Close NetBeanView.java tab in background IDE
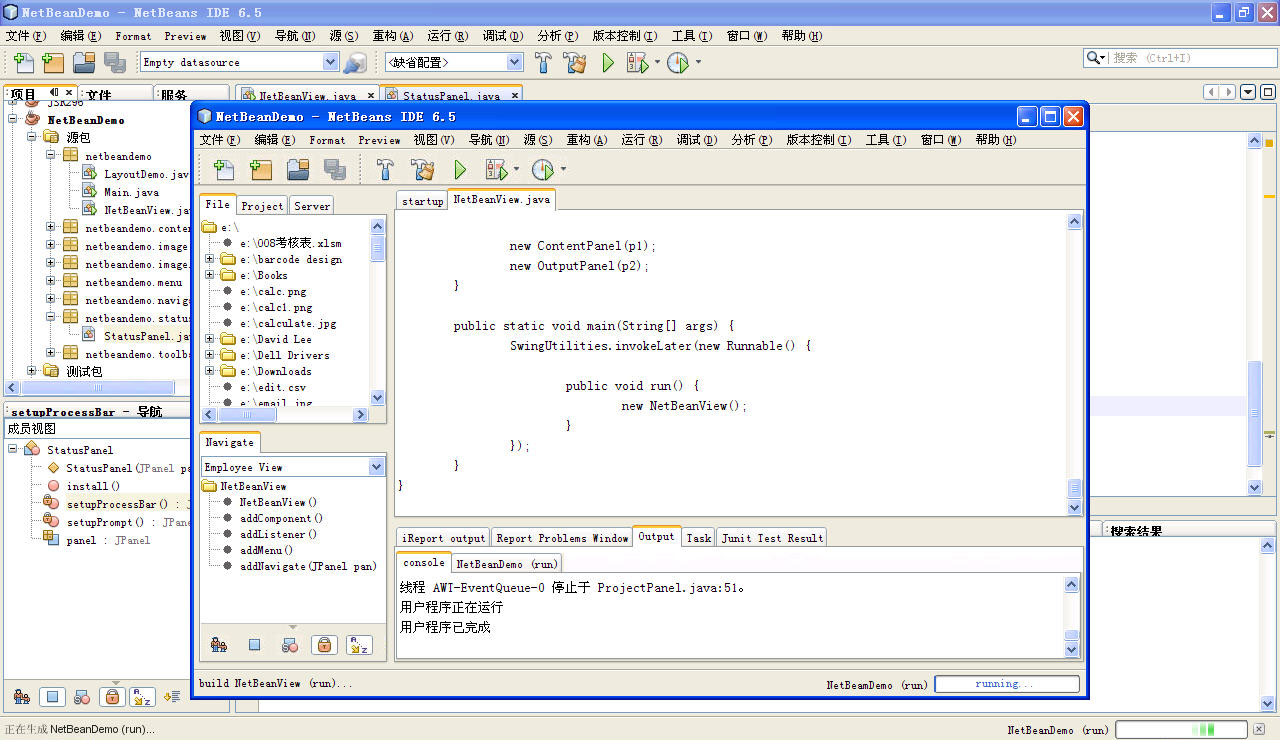The width and height of the screenshot is (1280, 746). [370, 96]
